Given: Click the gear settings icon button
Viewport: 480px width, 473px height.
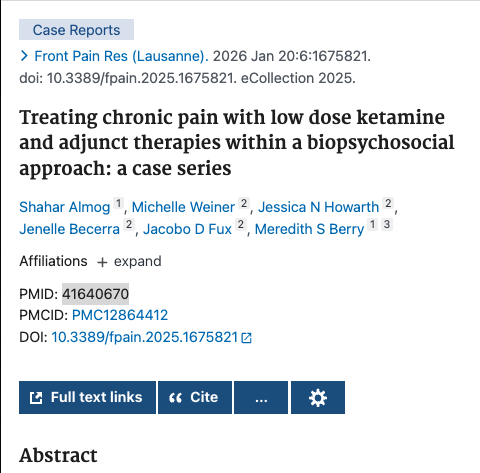Looking at the screenshot, I should 318,397.
